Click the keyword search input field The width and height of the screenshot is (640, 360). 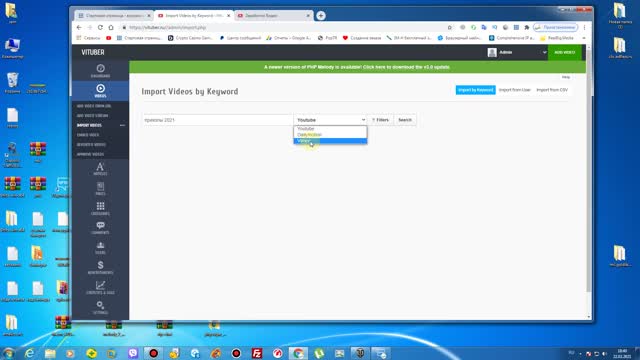pyautogui.click(x=218, y=120)
